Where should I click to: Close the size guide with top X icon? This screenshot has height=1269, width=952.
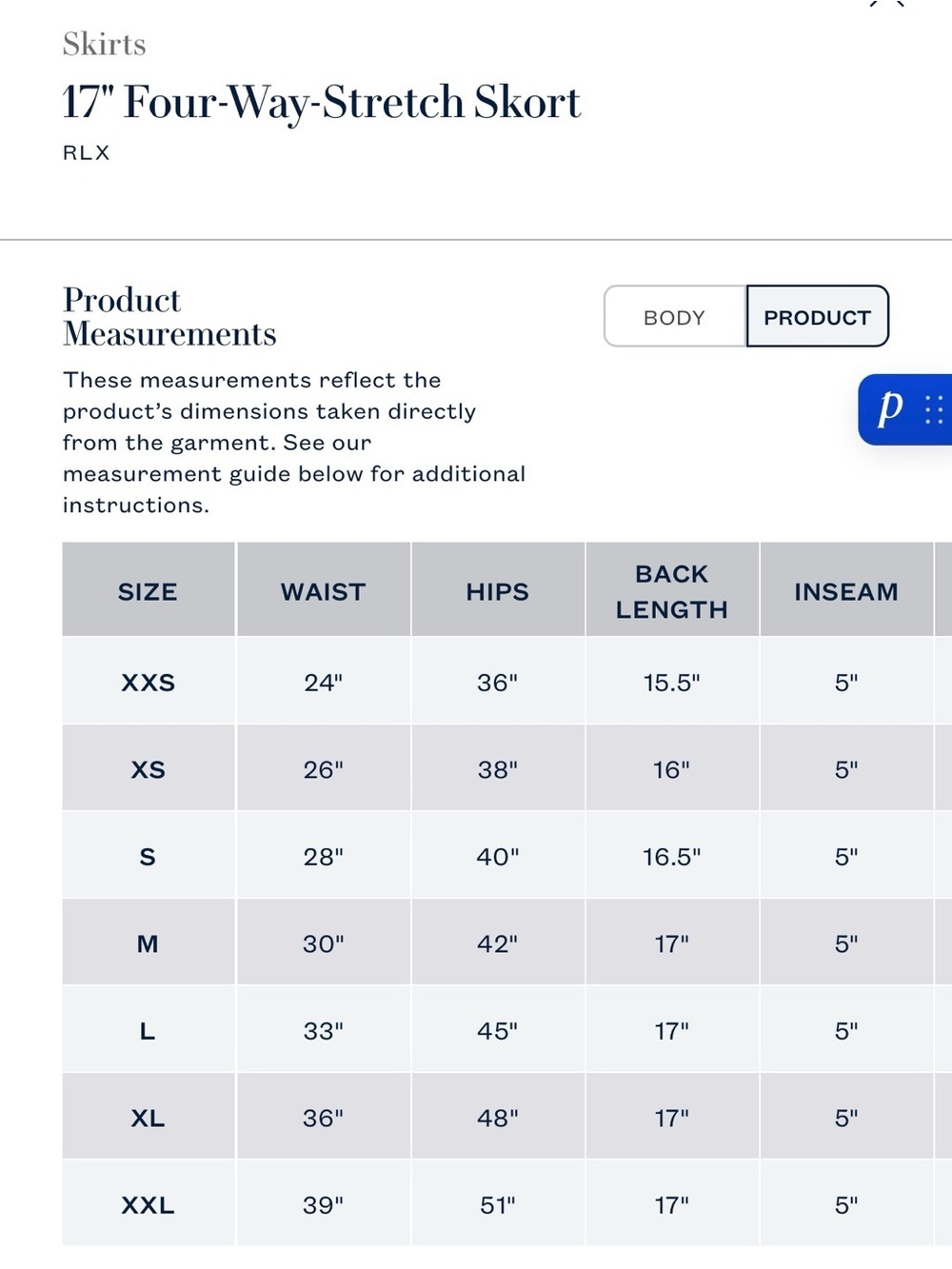coord(886,3)
